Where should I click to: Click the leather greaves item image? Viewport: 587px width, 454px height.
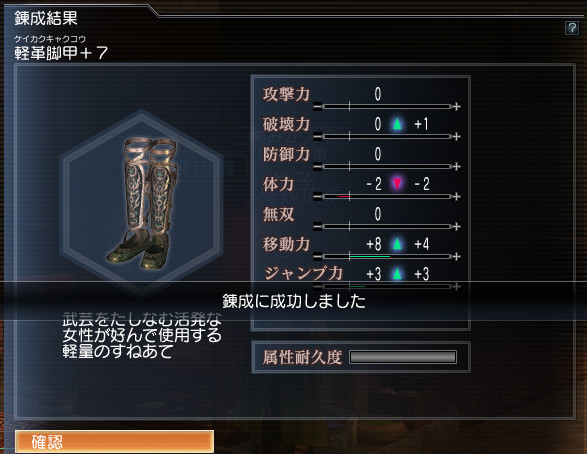pos(142,203)
